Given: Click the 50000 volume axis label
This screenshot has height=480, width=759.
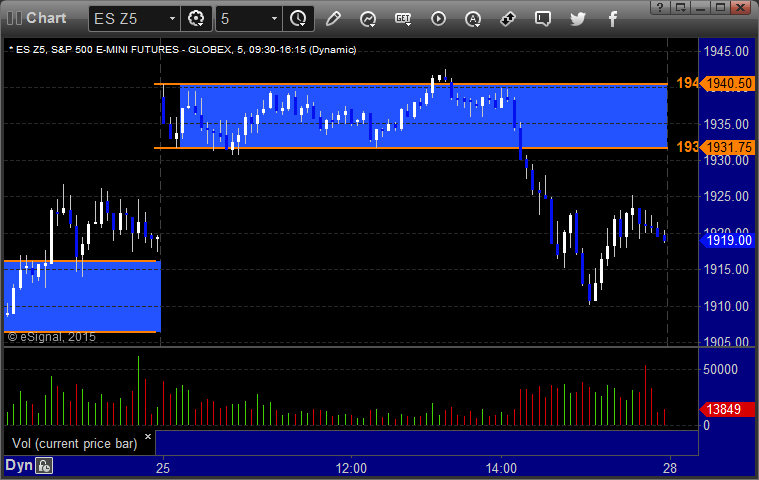Looking at the screenshot, I should 720,369.
